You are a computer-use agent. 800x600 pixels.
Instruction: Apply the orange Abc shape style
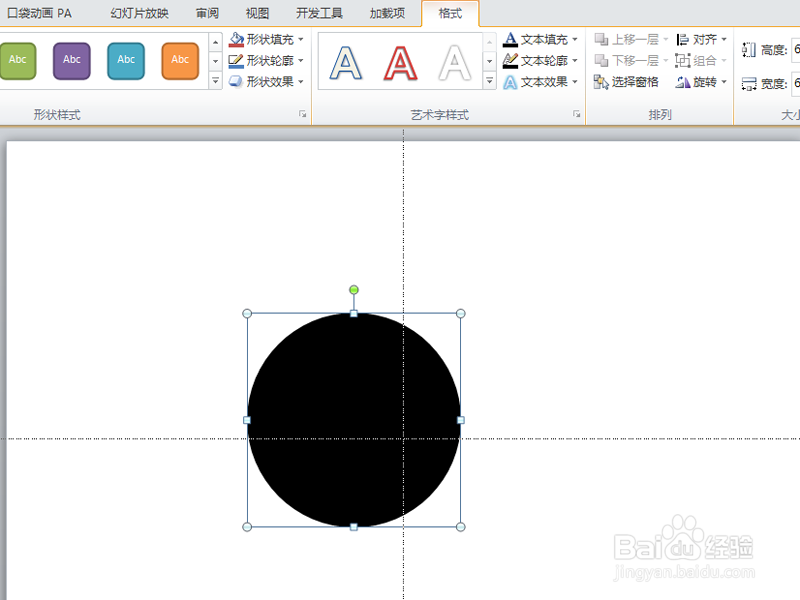pos(180,61)
